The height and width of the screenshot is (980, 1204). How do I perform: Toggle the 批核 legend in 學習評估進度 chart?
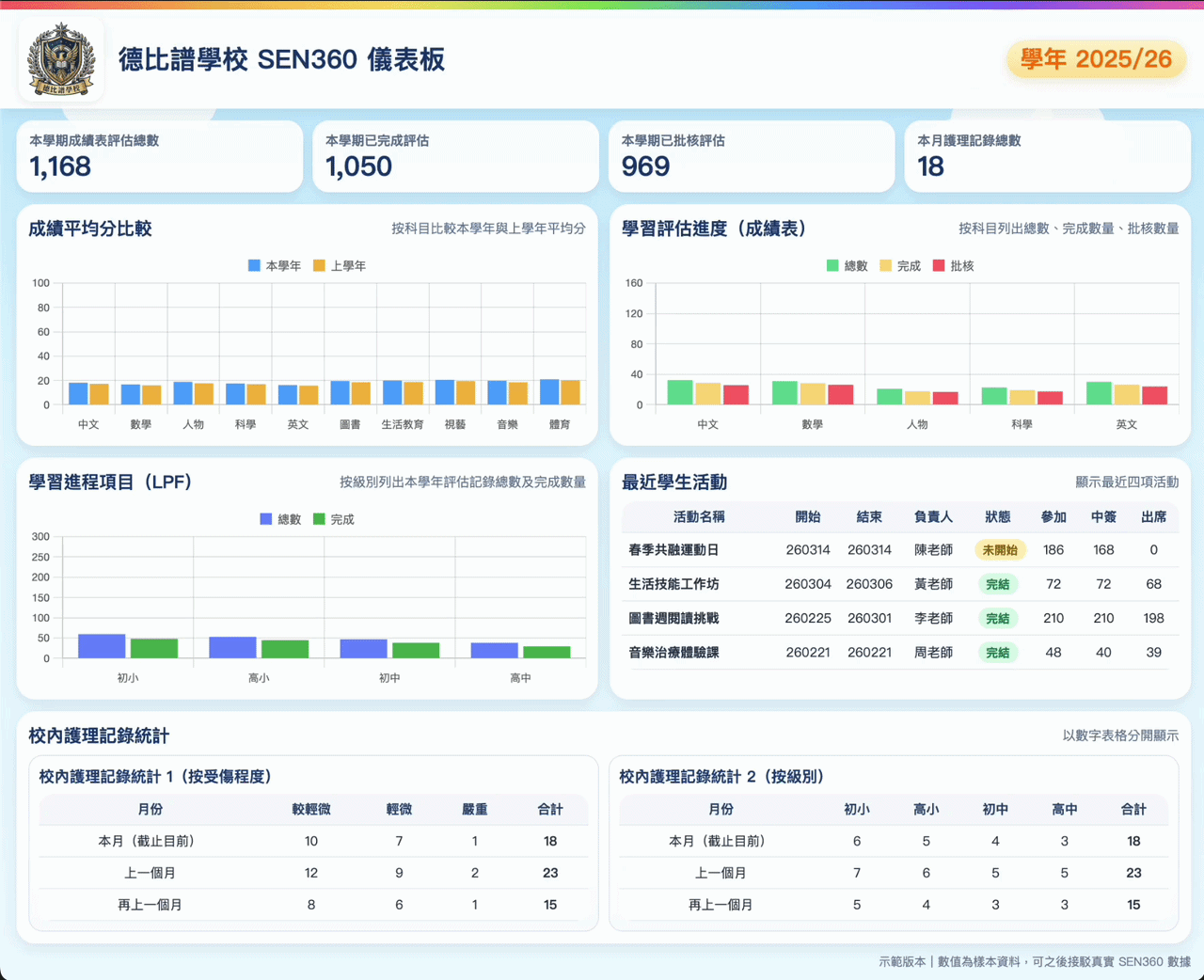pyautogui.click(x=953, y=266)
